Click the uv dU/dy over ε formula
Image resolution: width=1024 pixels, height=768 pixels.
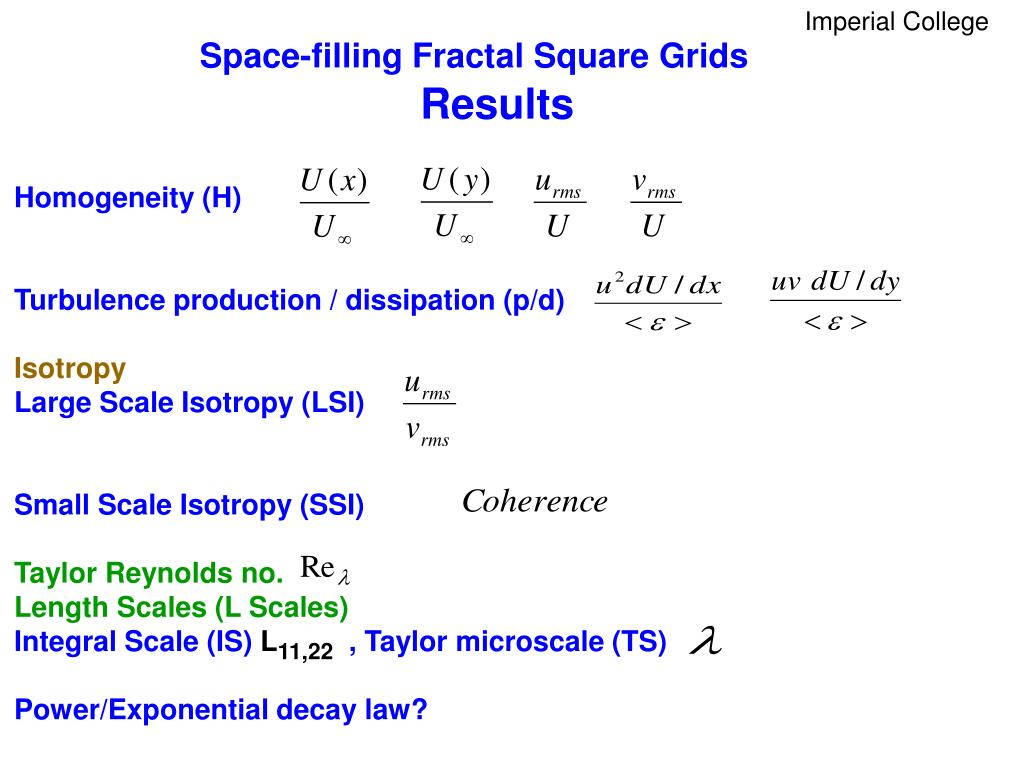(x=835, y=301)
